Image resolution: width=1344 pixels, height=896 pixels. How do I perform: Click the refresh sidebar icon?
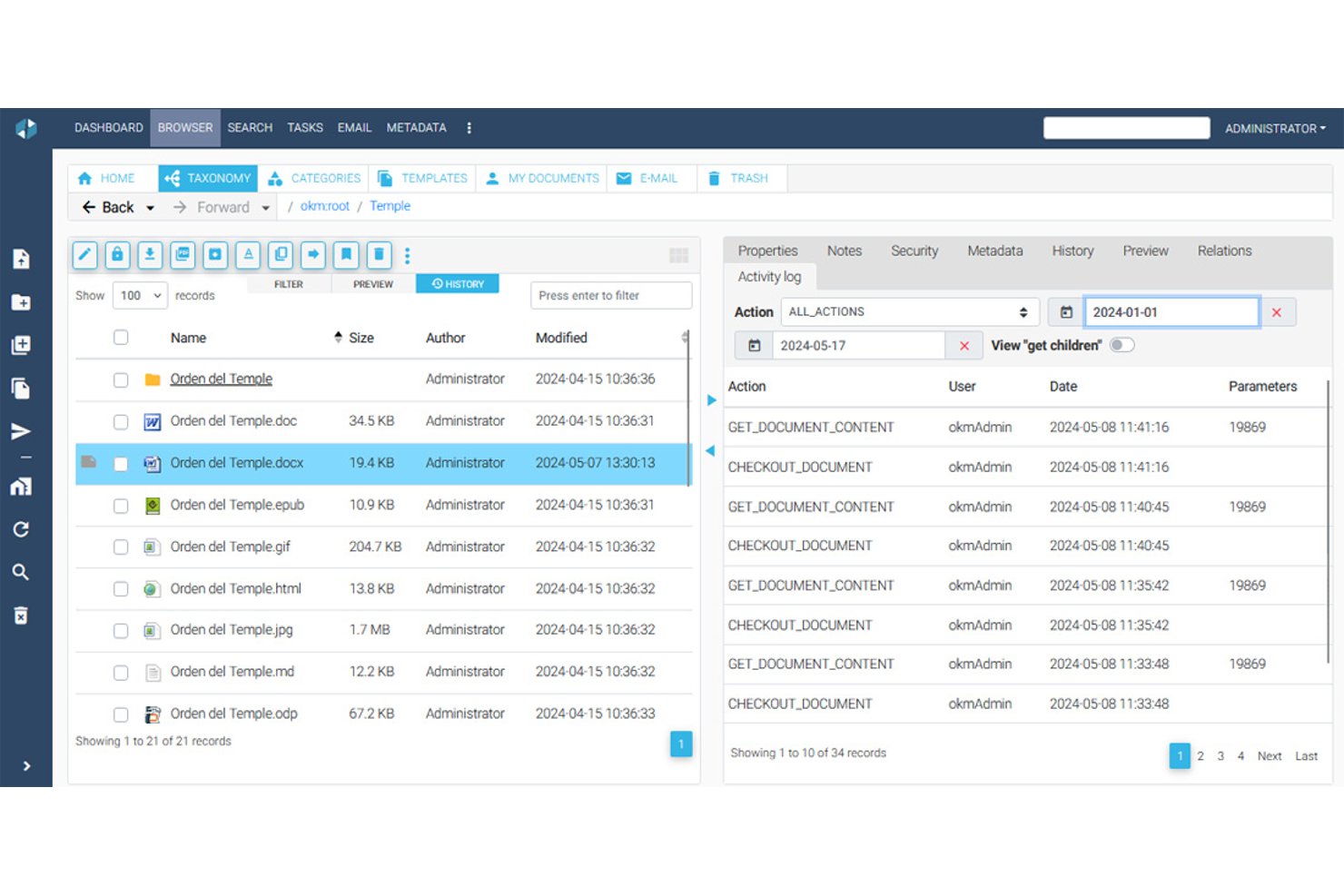coord(21,529)
